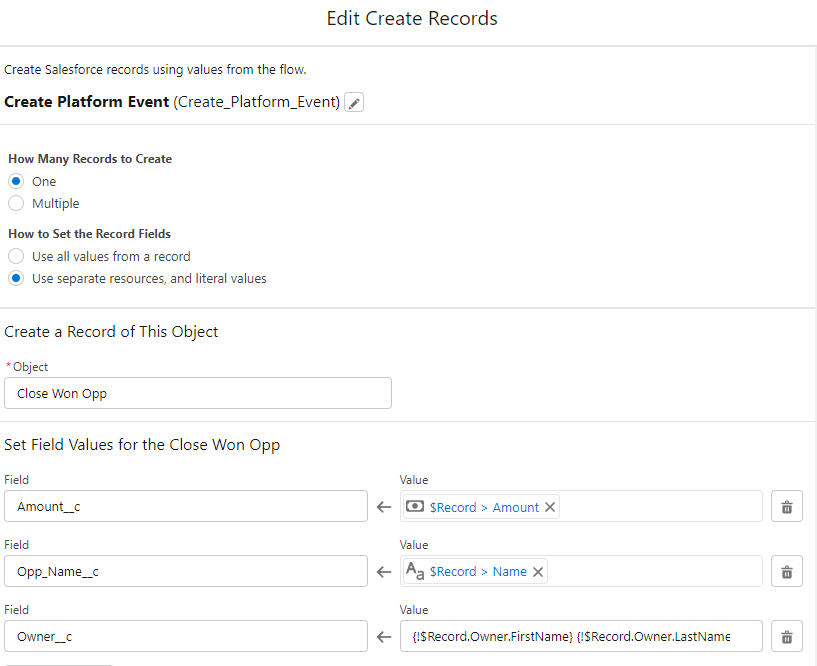Image resolution: width=817 pixels, height=666 pixels.
Task: Click the pencil icon to edit label
Action: coord(354,102)
